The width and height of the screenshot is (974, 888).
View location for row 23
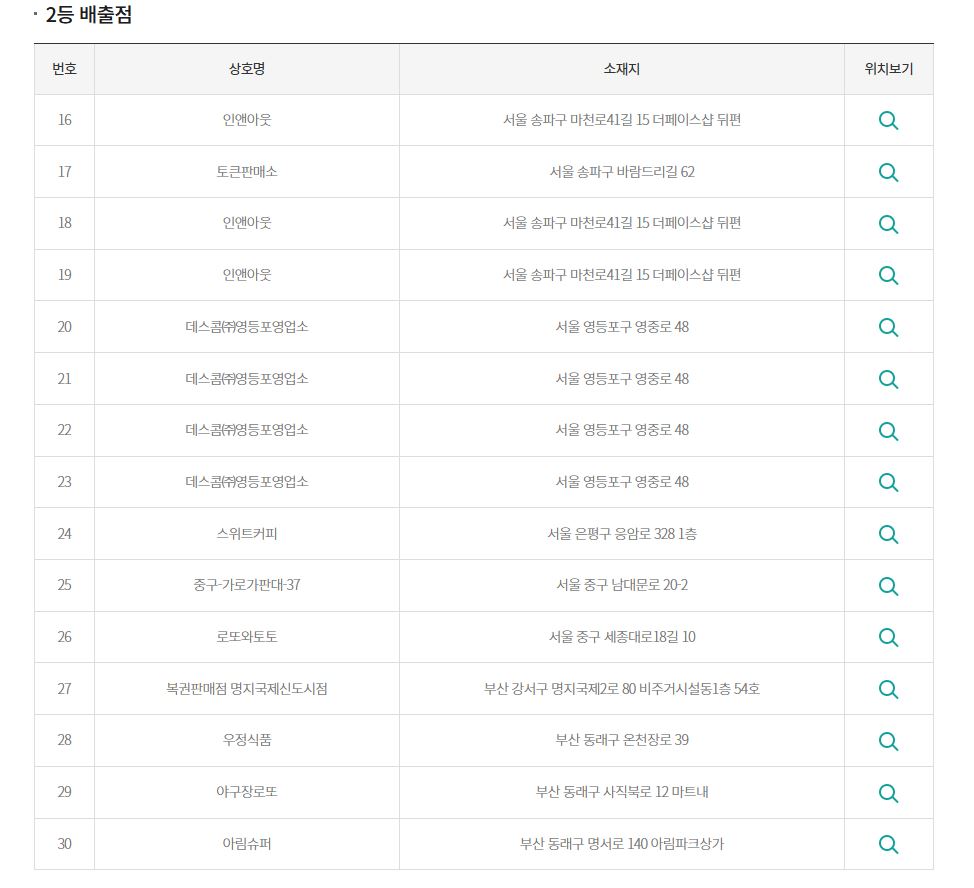[x=888, y=483]
